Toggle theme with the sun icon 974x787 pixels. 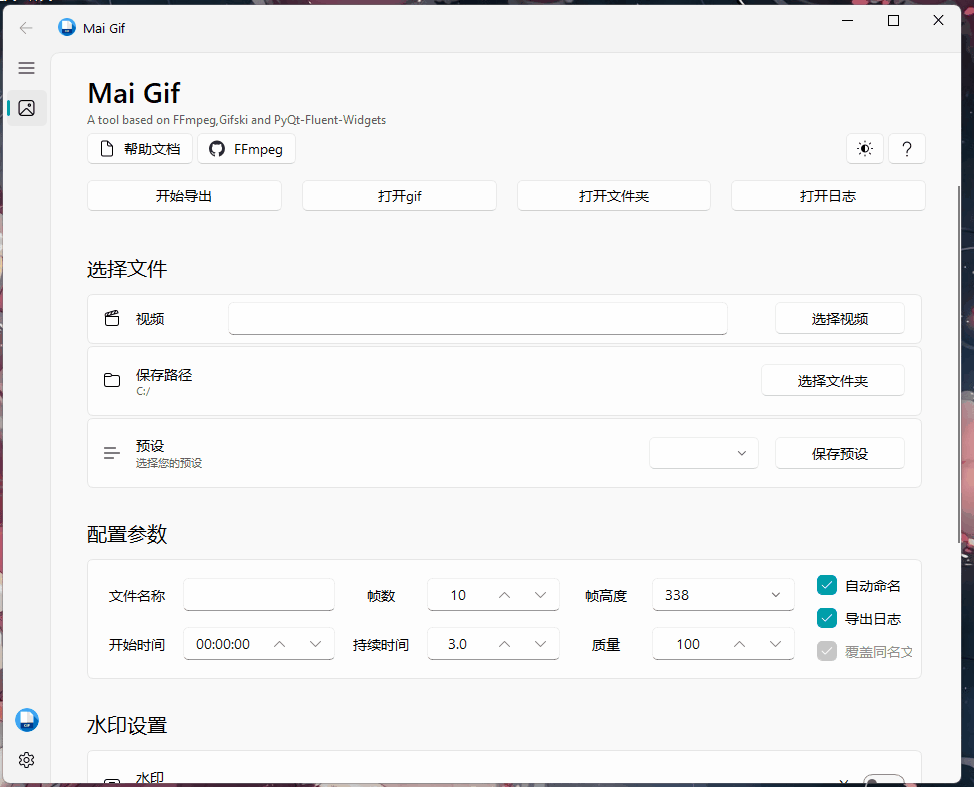[865, 149]
